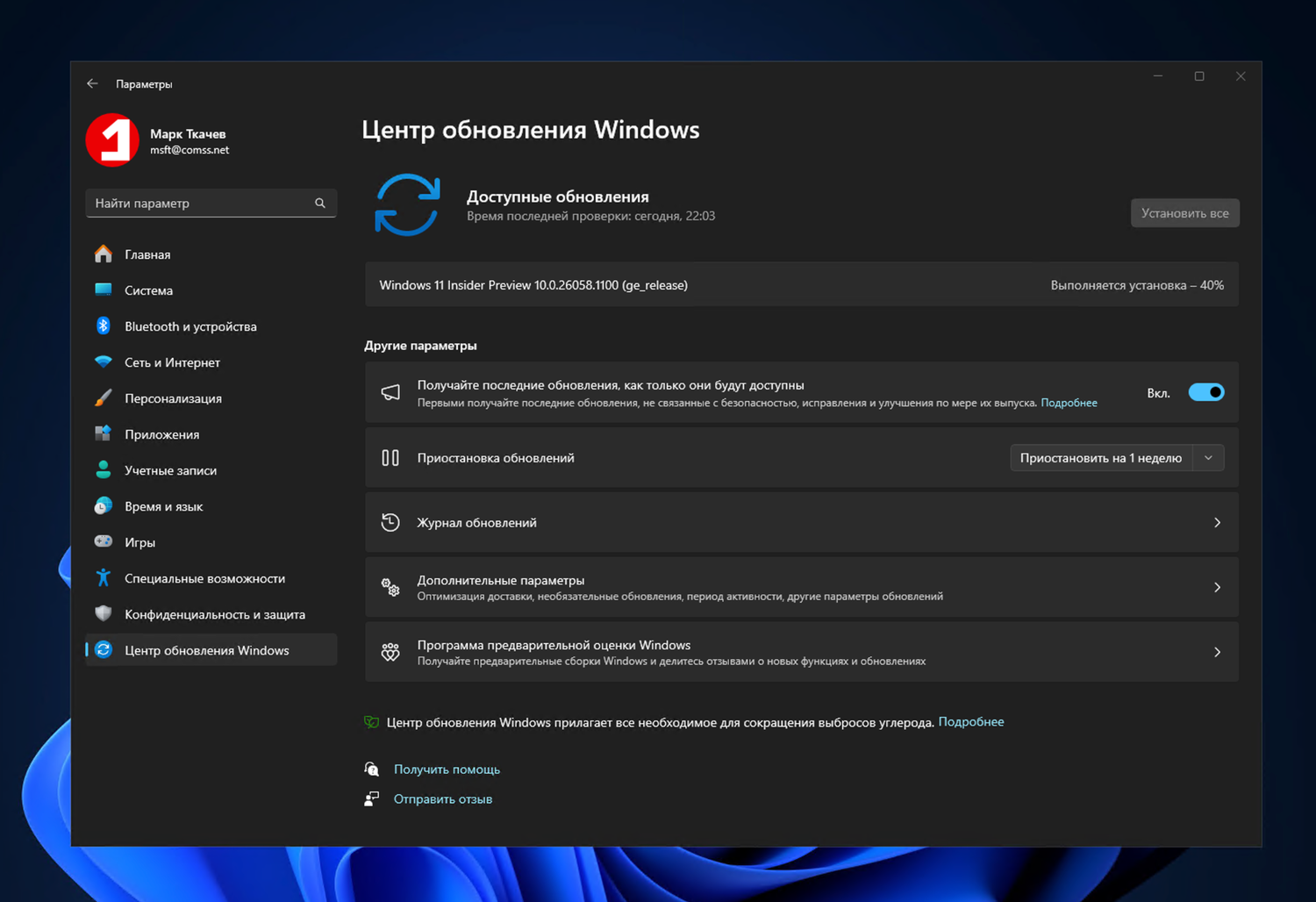Image resolution: width=1316 pixels, height=902 pixels.
Task: Open the Подробнее link about carbon emissions
Action: (x=971, y=721)
